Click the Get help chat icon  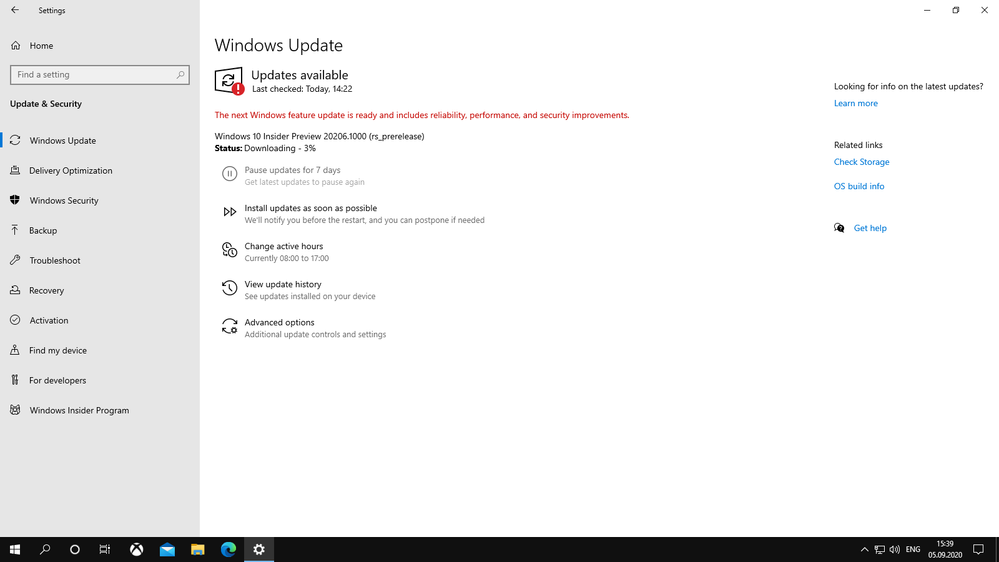pyautogui.click(x=839, y=228)
